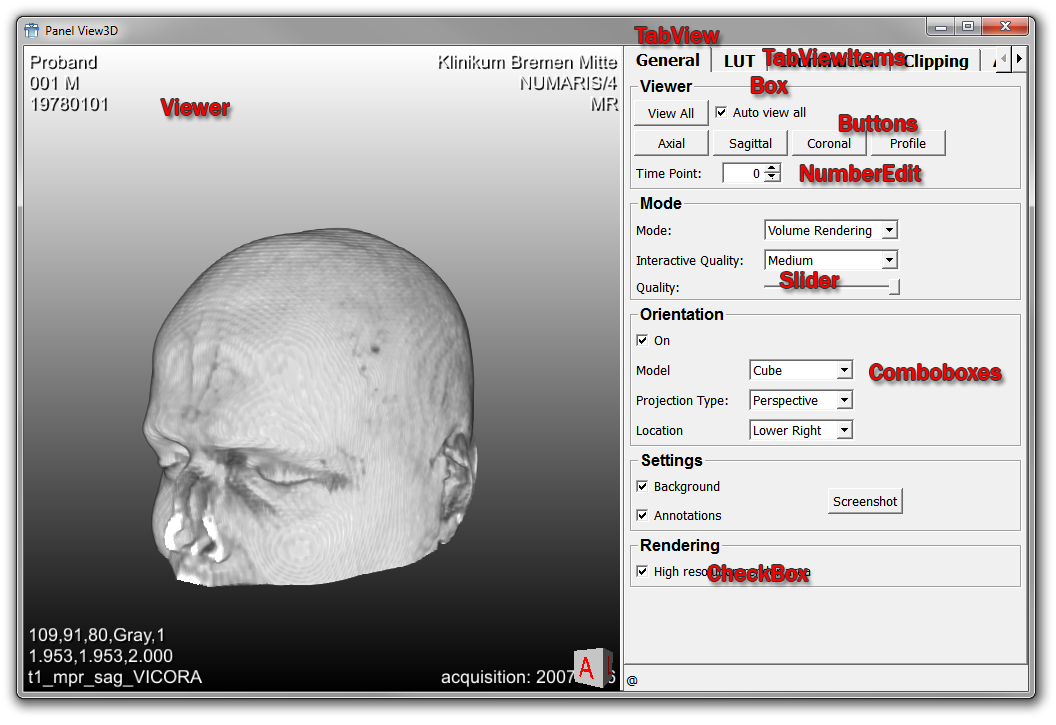Click the orientation cube in the viewer

pyautogui.click(x=590, y=667)
